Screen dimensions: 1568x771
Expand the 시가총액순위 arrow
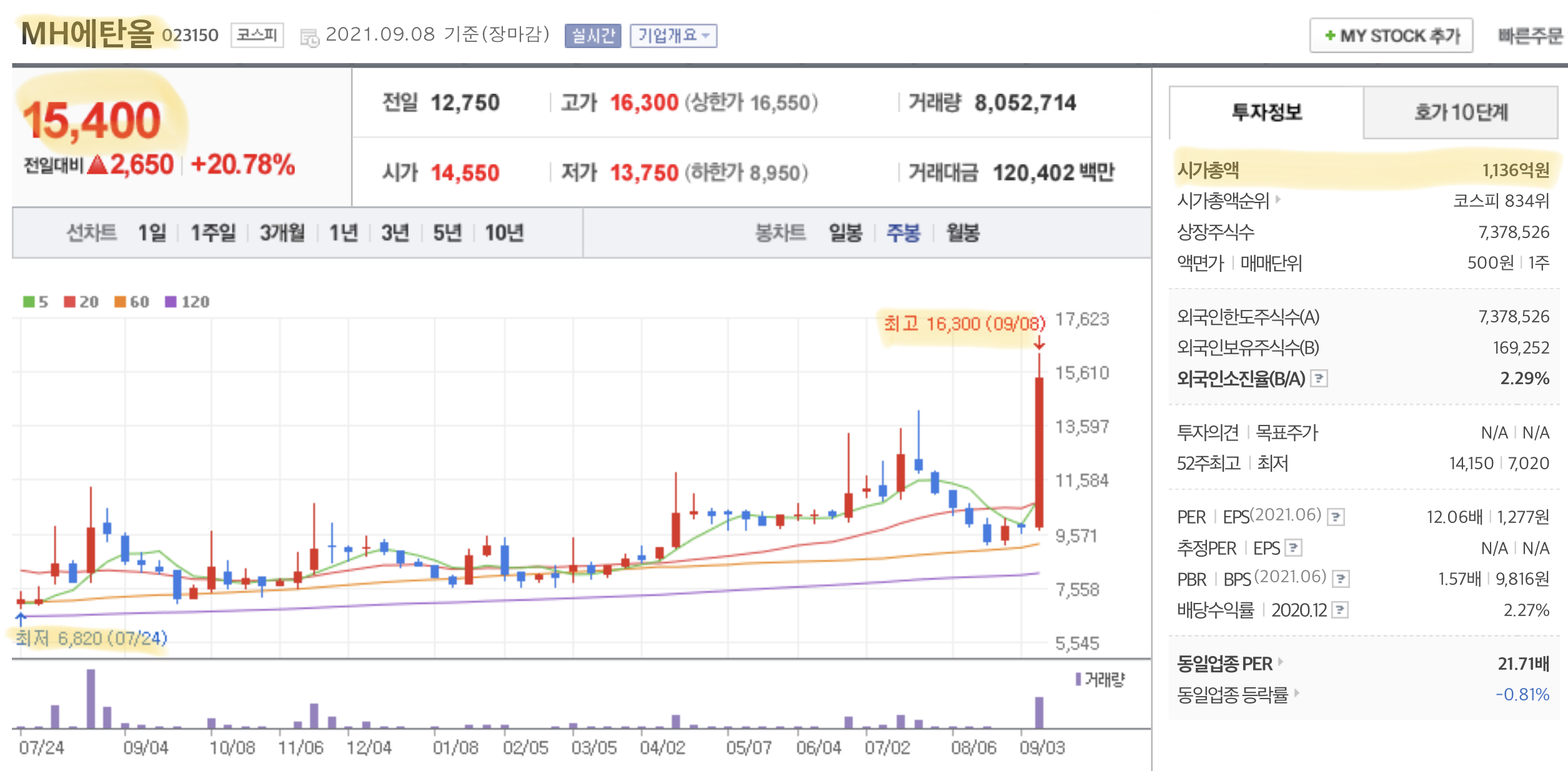pyautogui.click(x=1278, y=200)
